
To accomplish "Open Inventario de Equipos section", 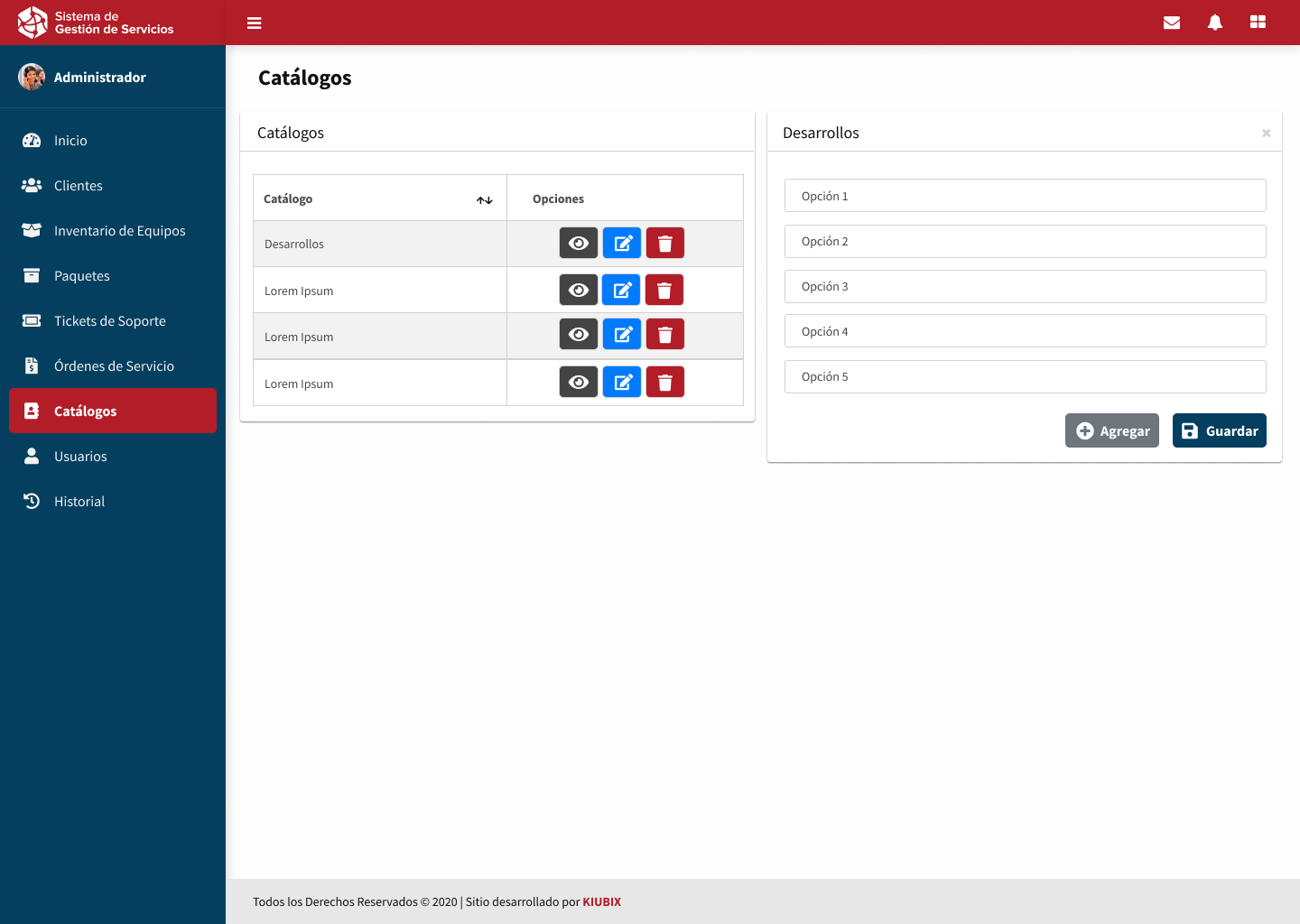I will (x=119, y=231).
